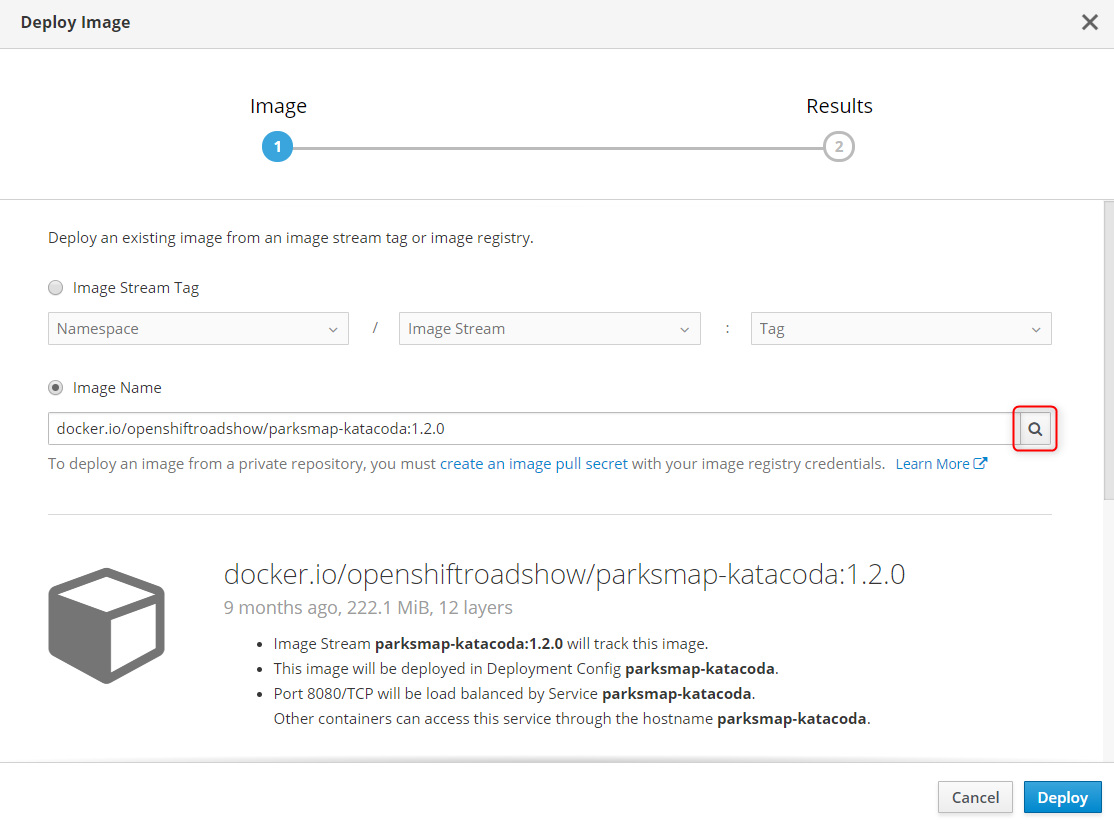The image size is (1114, 832).
Task: Click the image name text field
Action: coord(534,428)
